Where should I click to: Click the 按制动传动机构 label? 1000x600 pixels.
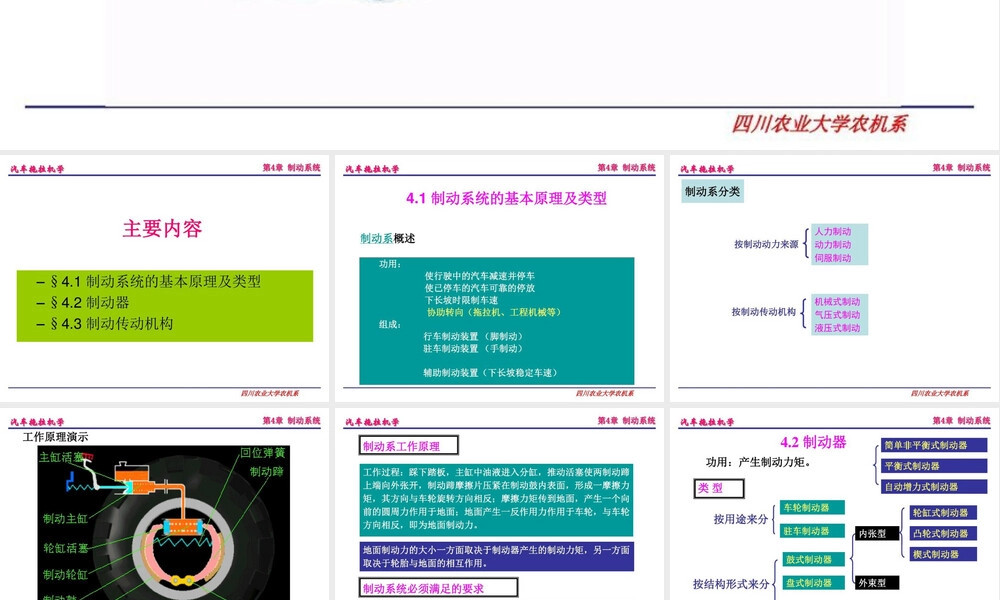pos(763,312)
